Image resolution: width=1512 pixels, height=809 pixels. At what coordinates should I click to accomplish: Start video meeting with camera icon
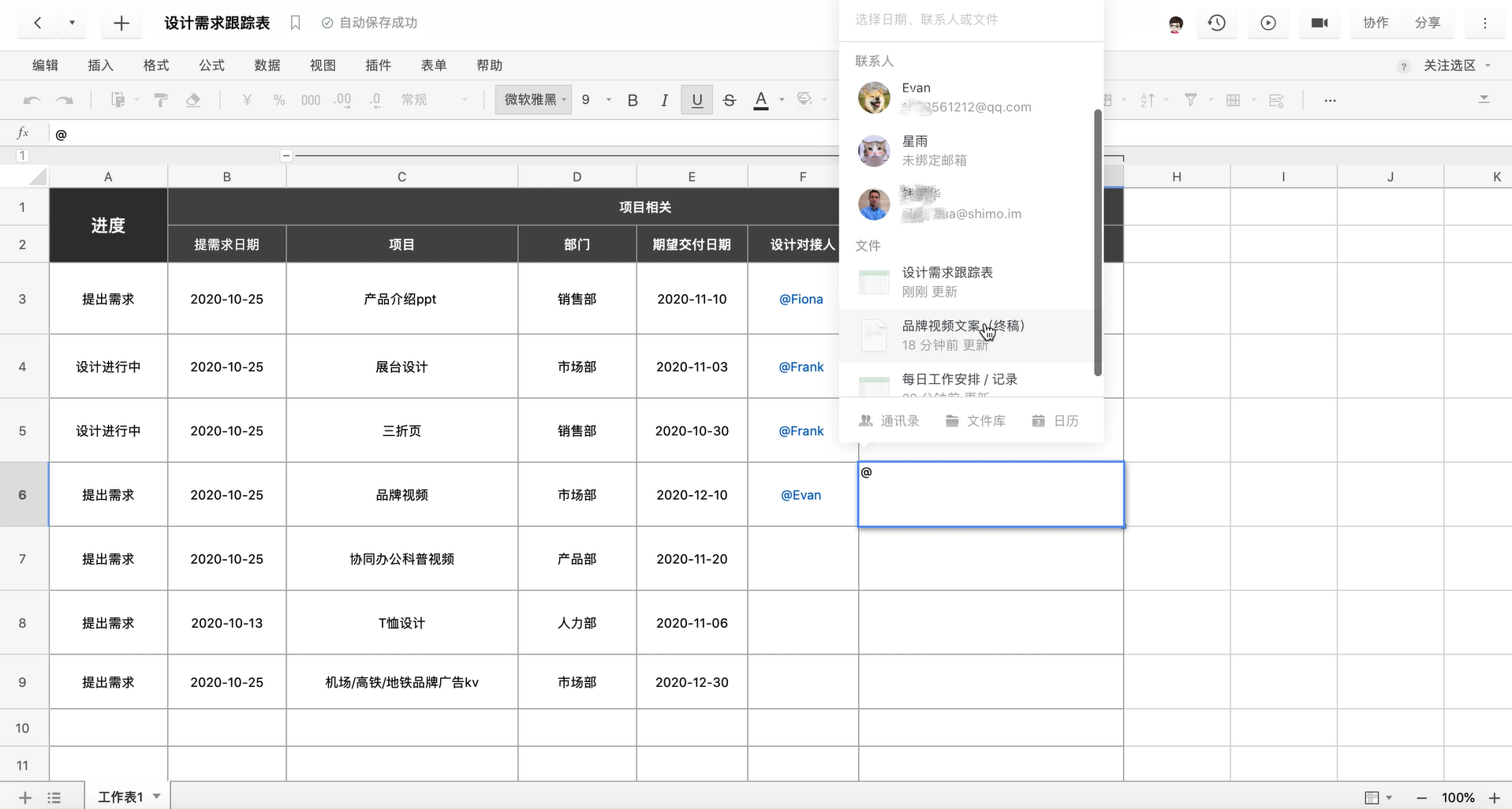tap(1319, 23)
